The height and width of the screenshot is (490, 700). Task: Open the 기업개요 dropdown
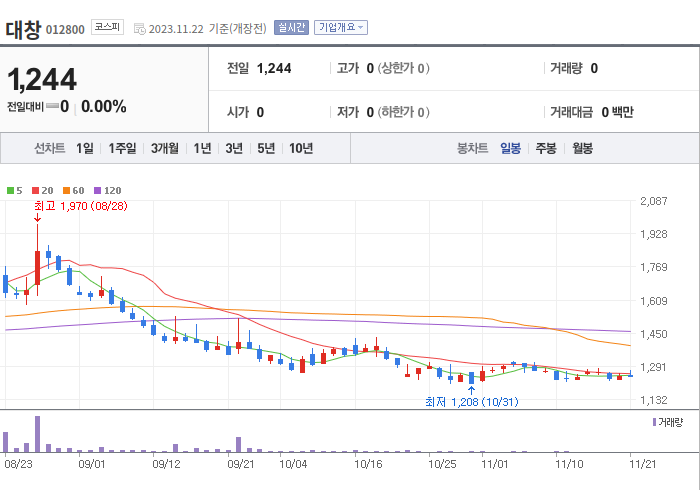(x=341, y=28)
